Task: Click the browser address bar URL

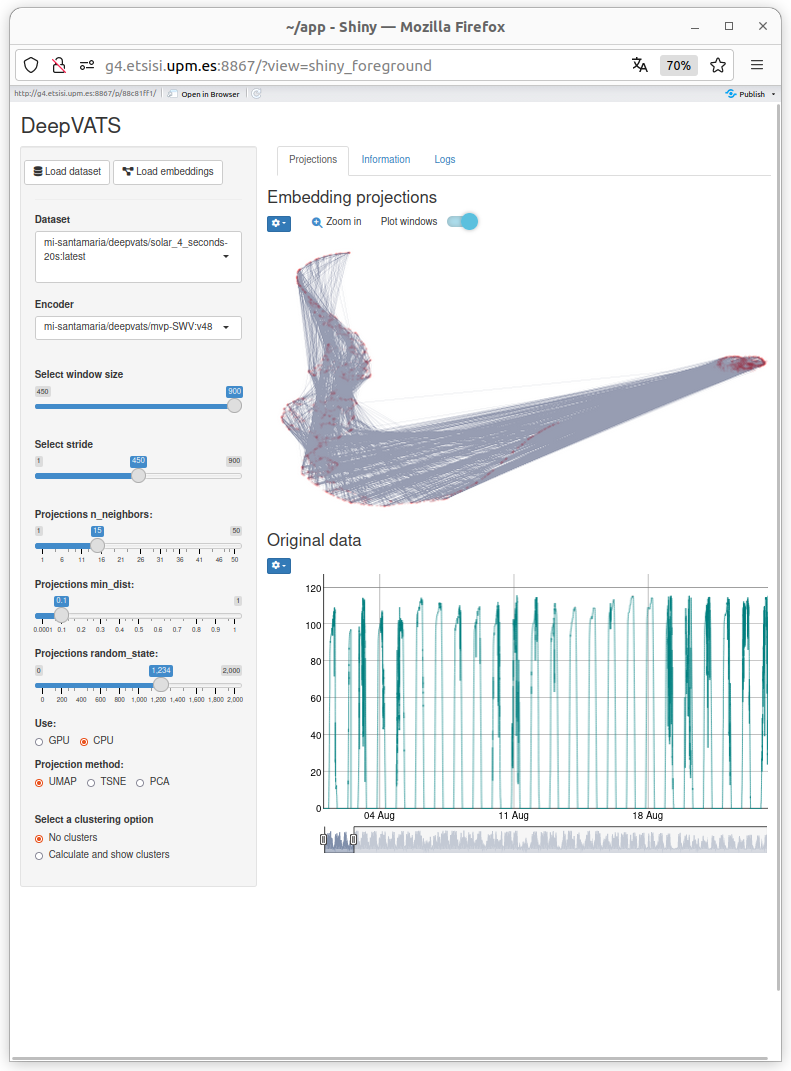Action: [x=268, y=66]
